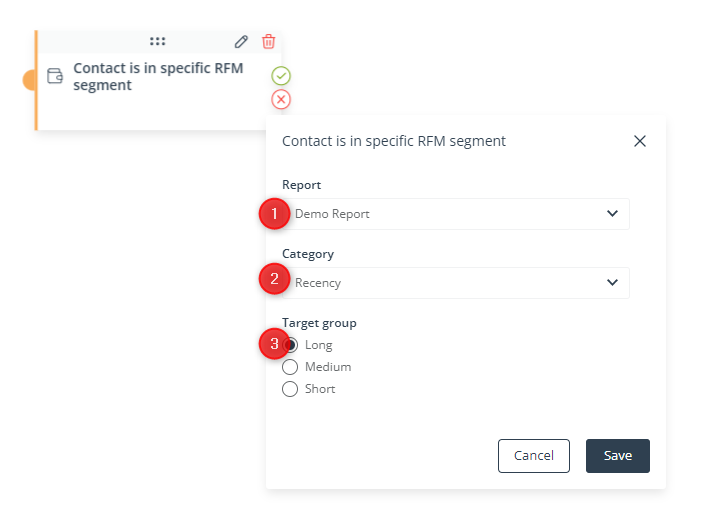Click the orange input connector on node edge
The width and height of the screenshot is (701, 521).
(x=29, y=80)
